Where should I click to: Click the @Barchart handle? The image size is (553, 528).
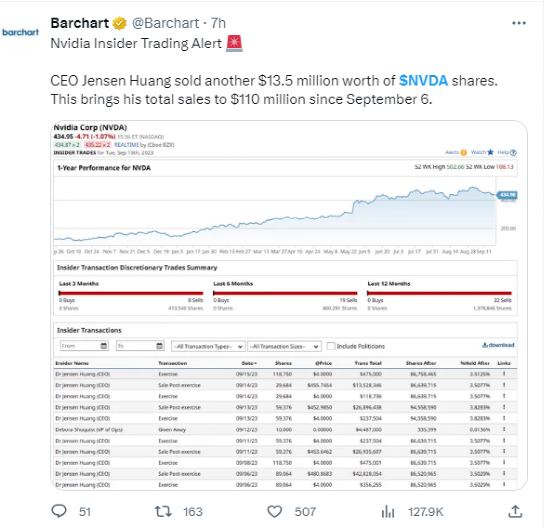[165, 23]
